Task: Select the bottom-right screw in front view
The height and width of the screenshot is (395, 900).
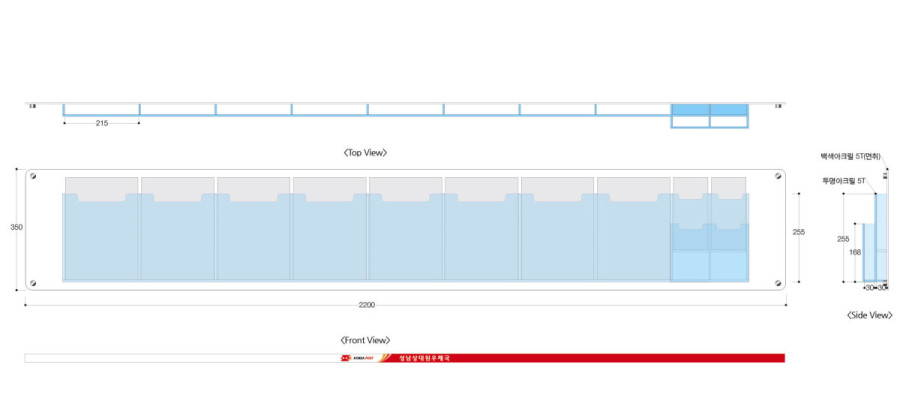Action: coord(778,282)
